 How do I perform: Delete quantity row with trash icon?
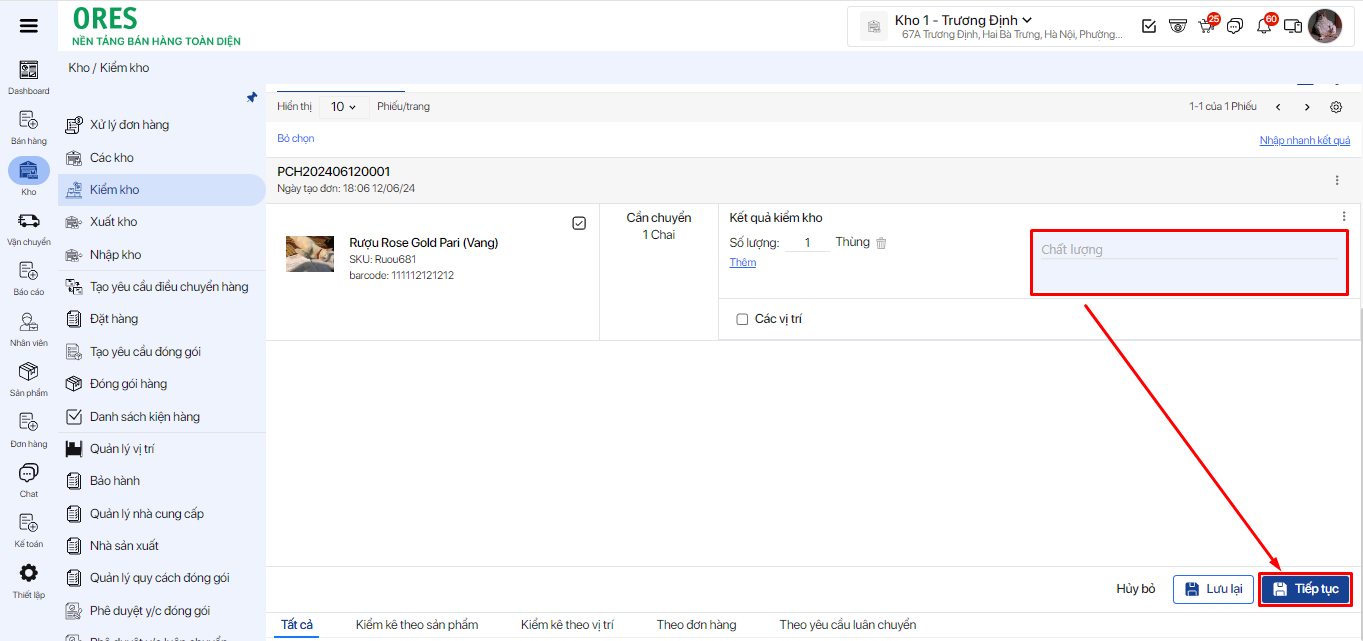(x=881, y=243)
